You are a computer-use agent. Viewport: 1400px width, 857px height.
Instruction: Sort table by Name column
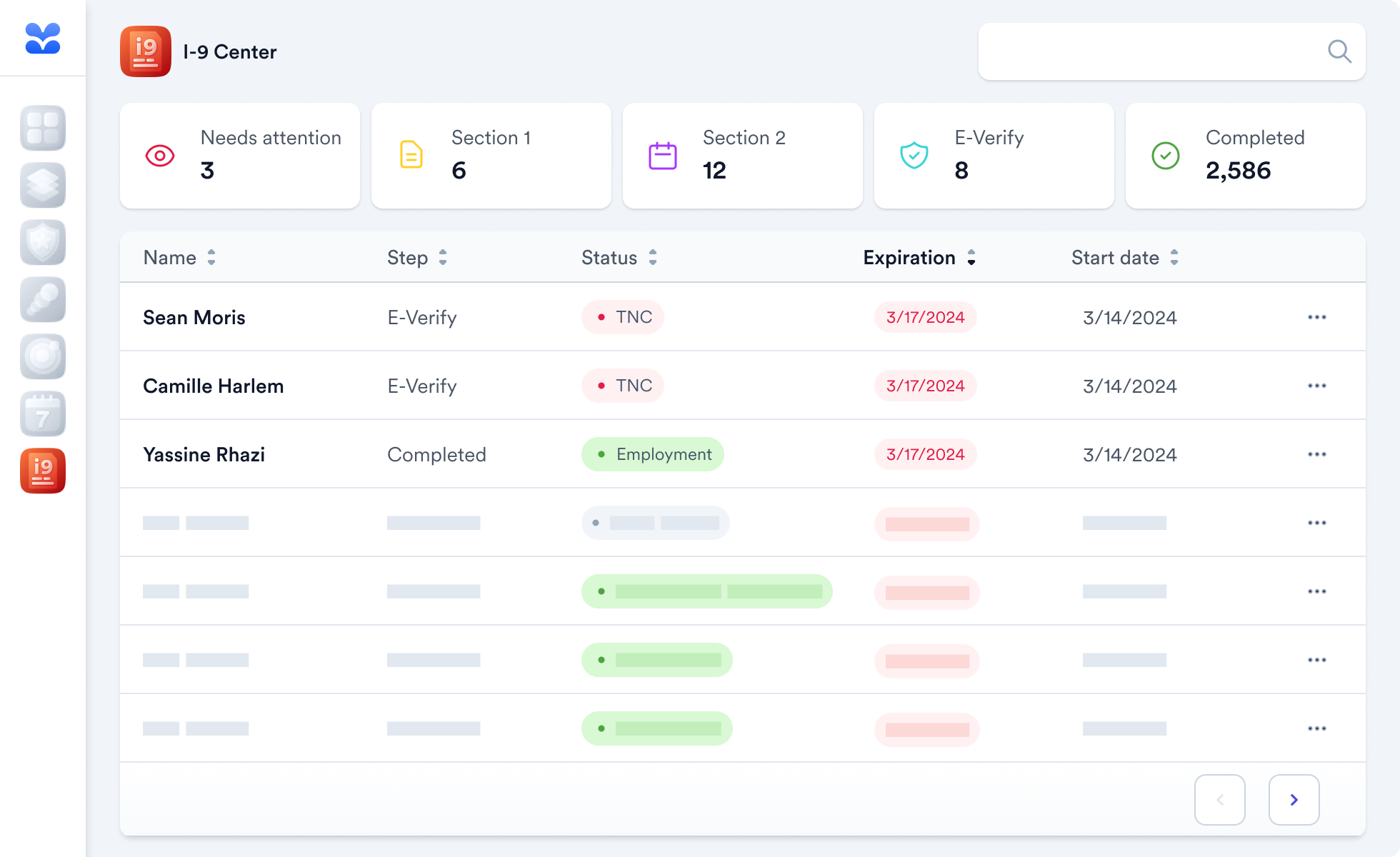point(179,258)
